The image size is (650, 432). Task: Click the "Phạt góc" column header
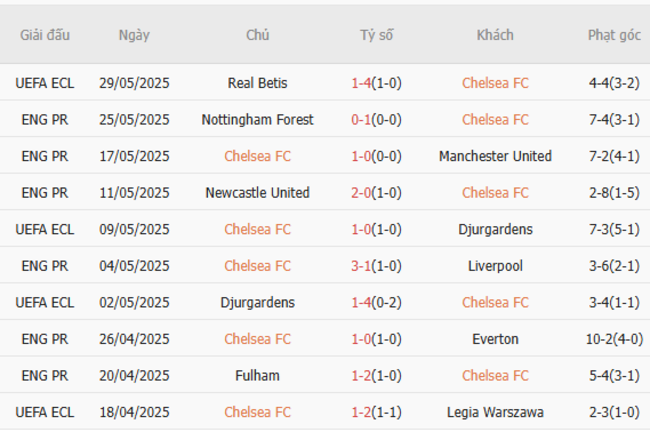pos(614,35)
